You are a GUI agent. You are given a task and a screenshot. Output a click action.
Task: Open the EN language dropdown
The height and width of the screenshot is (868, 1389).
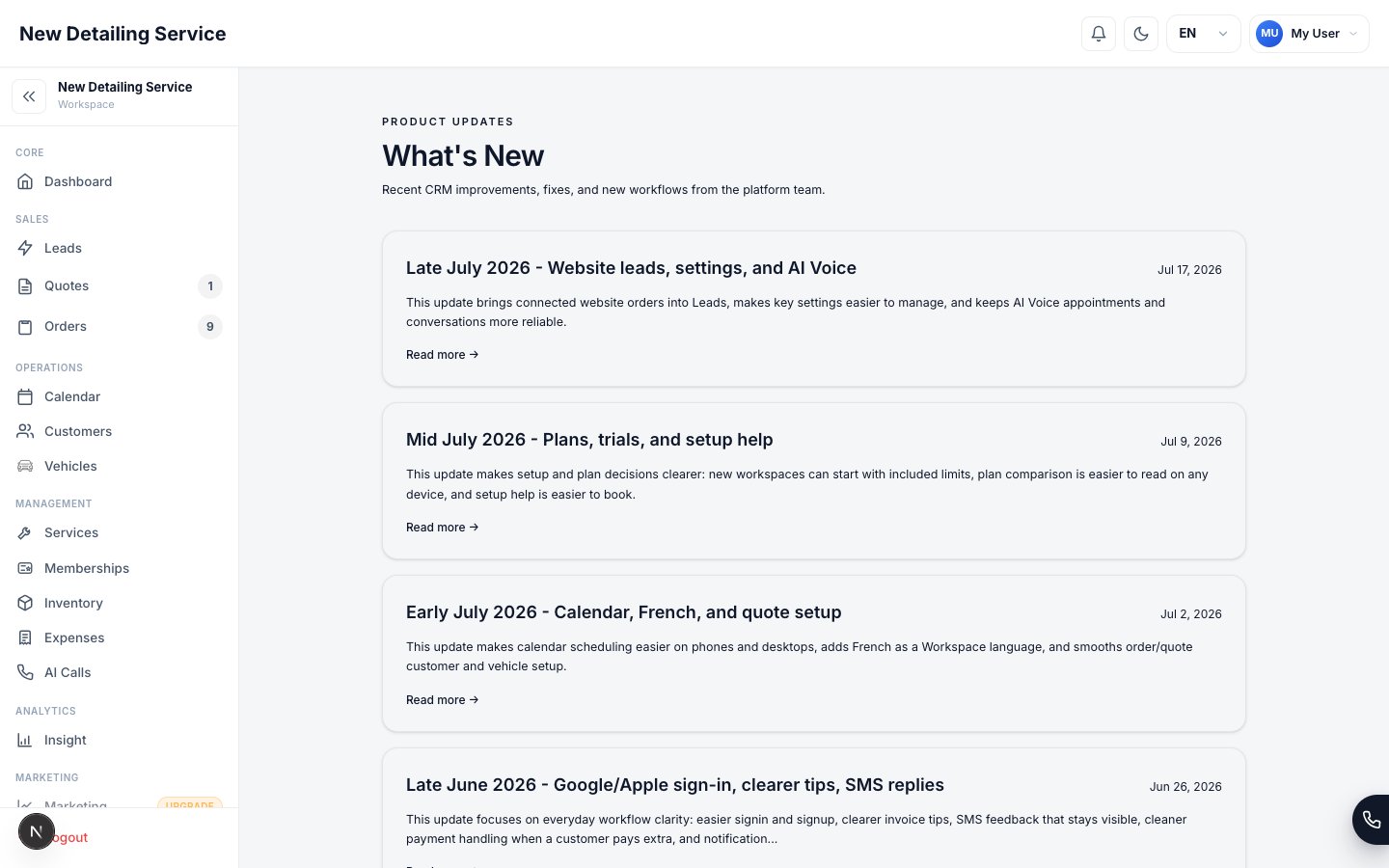click(x=1203, y=34)
